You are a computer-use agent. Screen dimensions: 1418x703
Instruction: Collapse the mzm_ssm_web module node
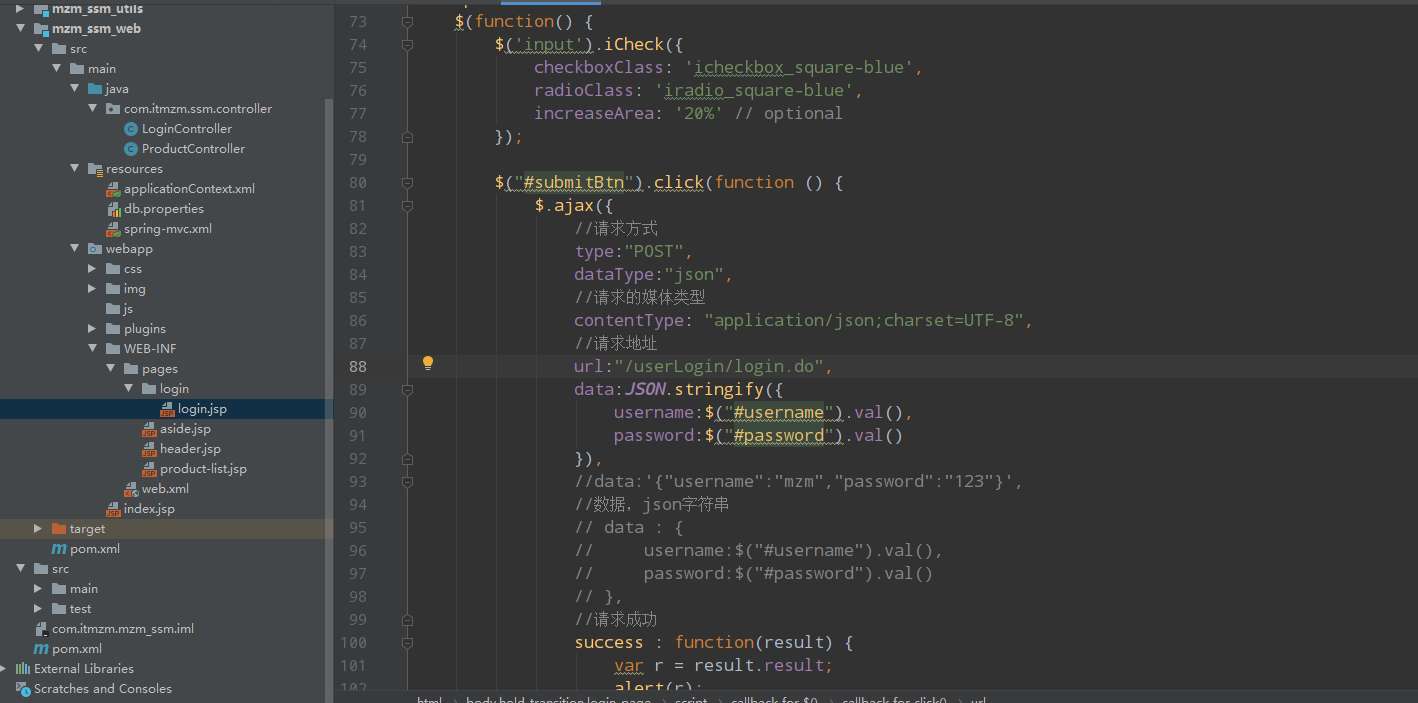pos(20,29)
